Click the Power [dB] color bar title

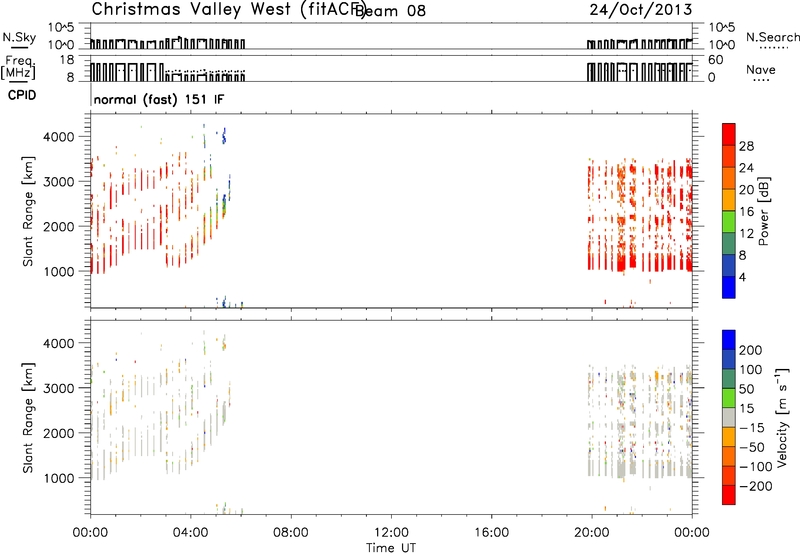pos(763,211)
